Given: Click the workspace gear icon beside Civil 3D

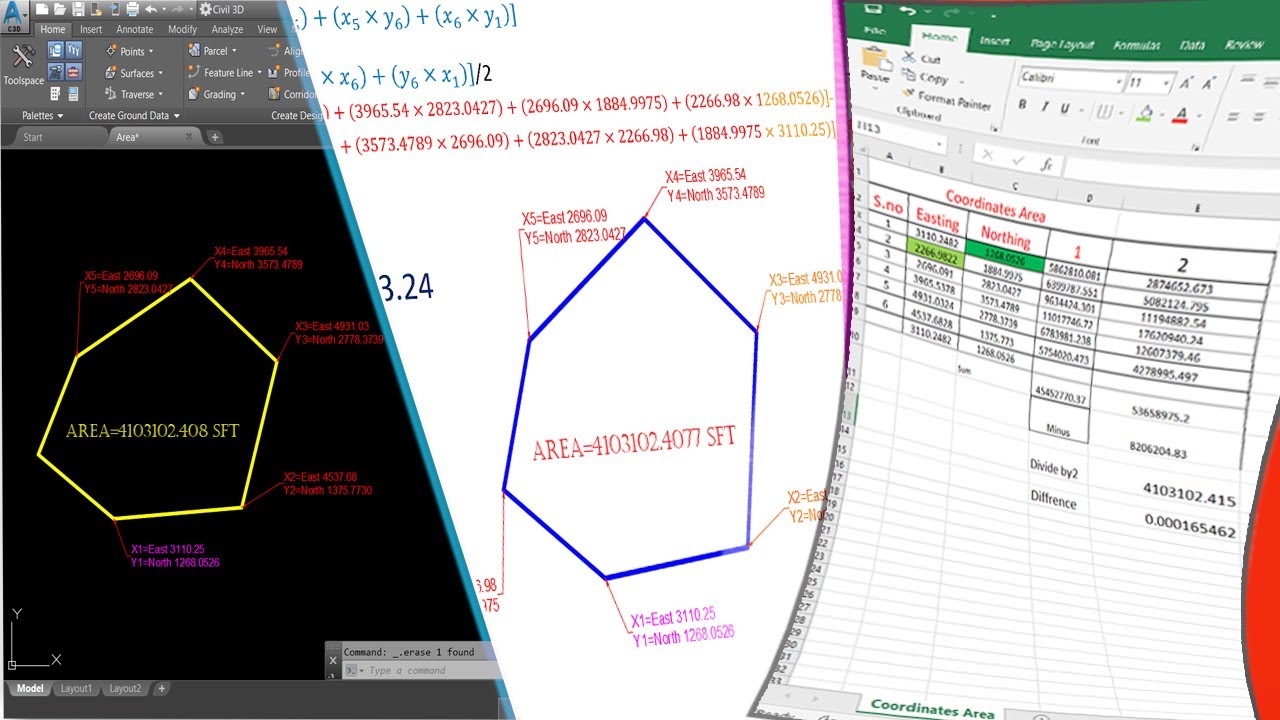Looking at the screenshot, I should [206, 10].
